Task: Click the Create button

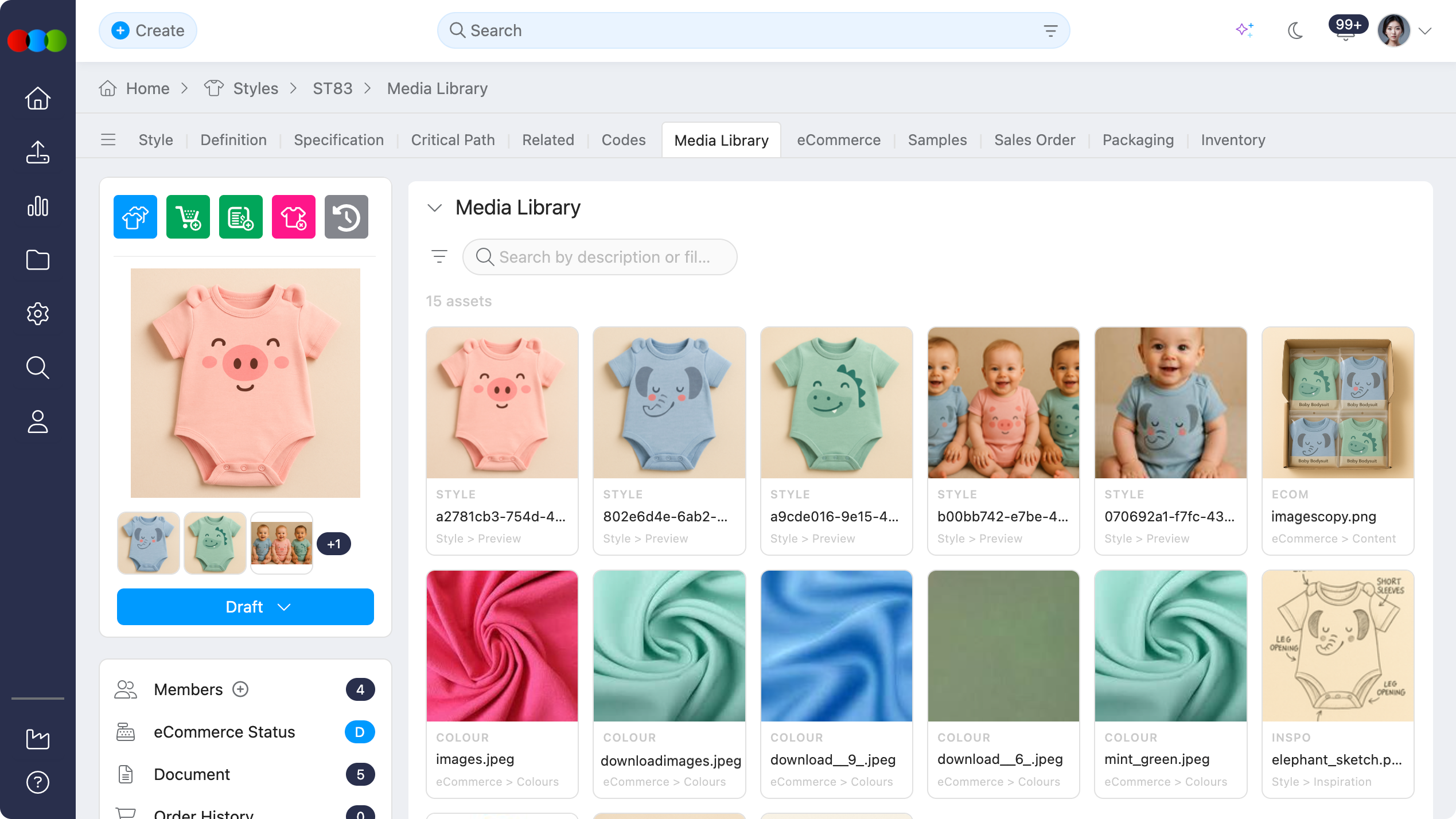Action: [x=148, y=30]
